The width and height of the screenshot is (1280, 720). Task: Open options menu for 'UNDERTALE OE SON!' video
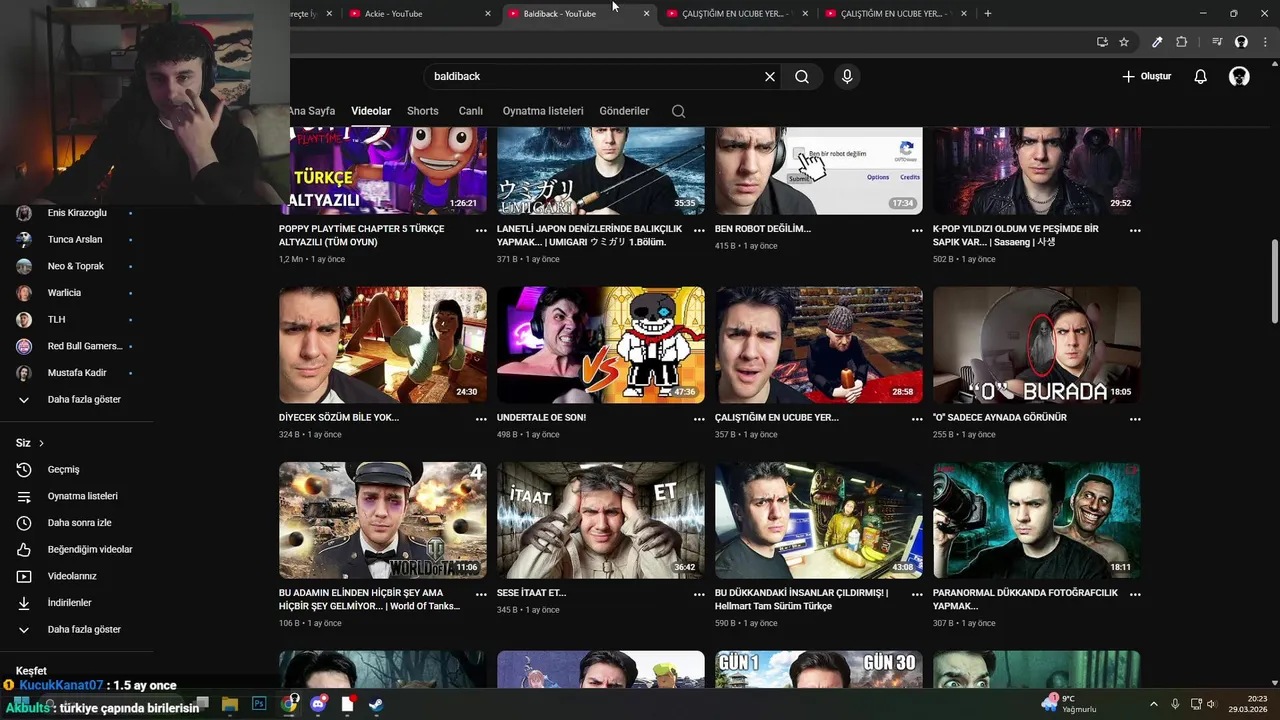[699, 419]
